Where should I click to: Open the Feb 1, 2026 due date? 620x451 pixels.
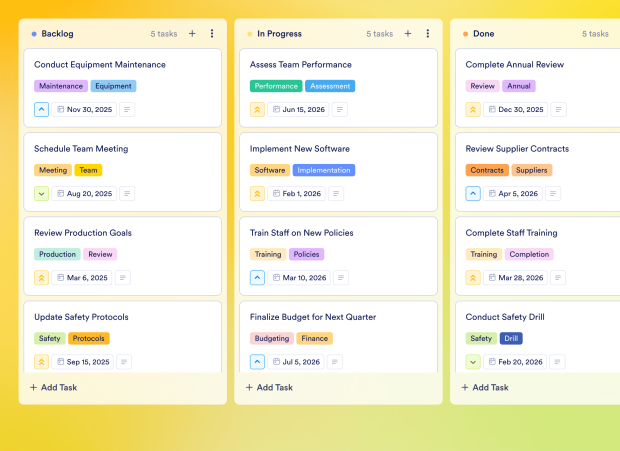[297, 194]
